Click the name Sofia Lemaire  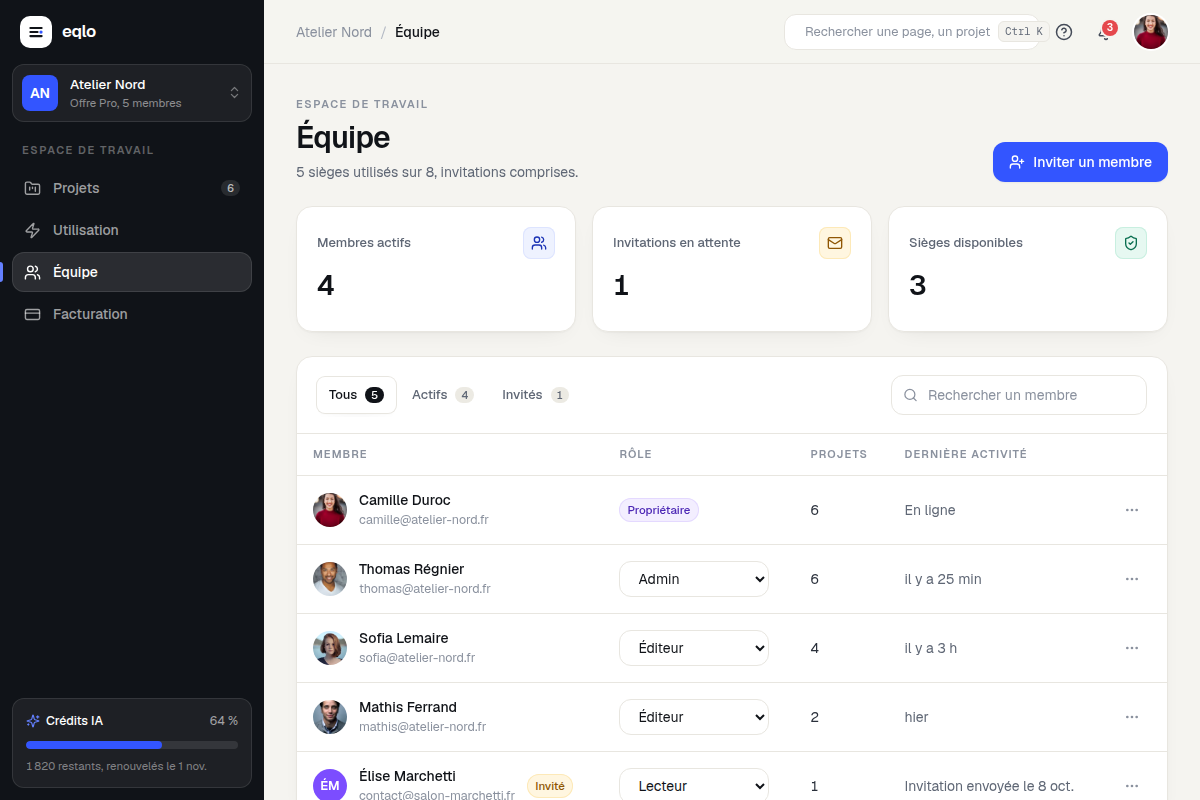coord(404,638)
